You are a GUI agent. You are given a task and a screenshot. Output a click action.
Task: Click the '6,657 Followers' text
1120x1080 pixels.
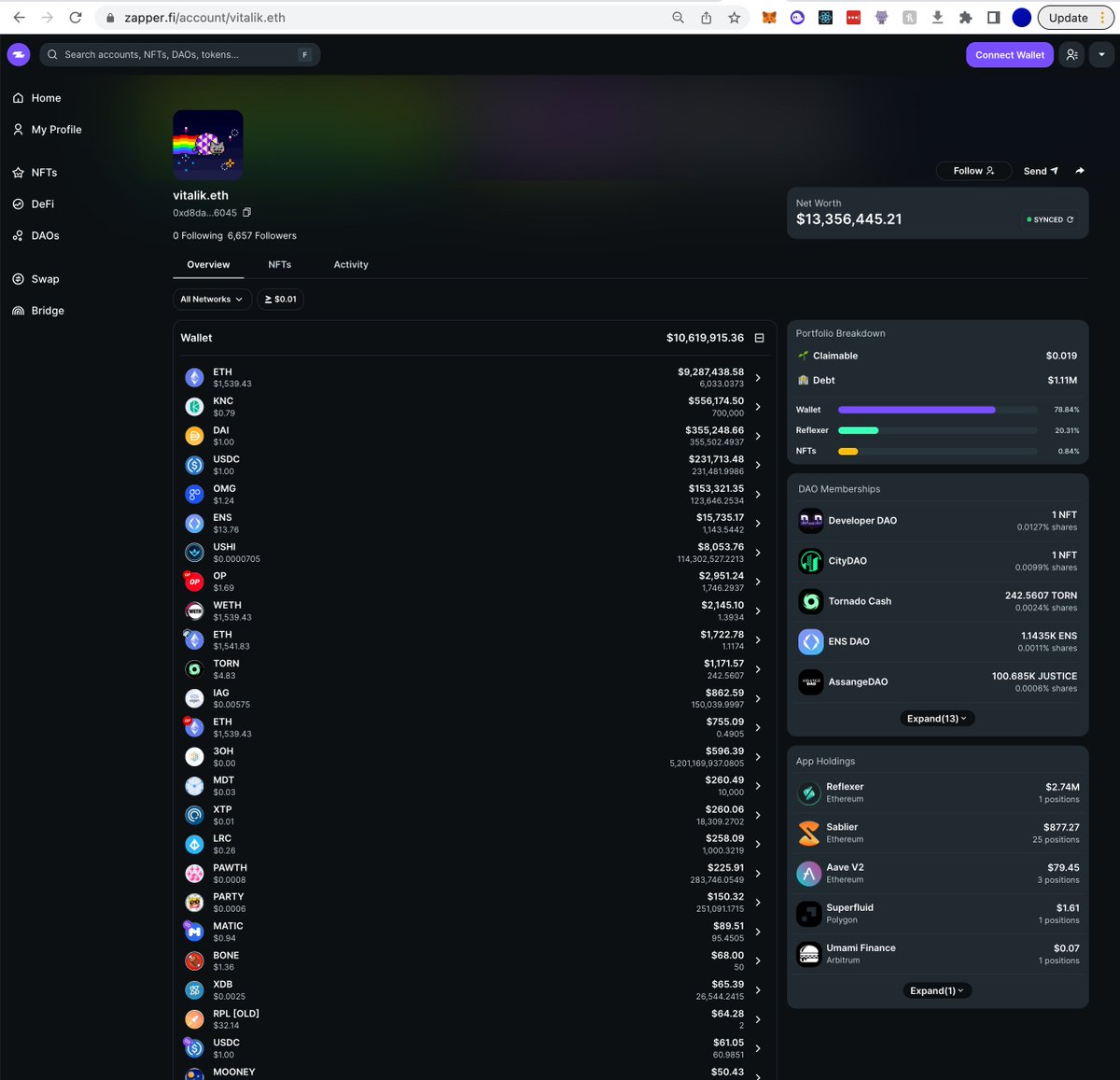tap(262, 235)
